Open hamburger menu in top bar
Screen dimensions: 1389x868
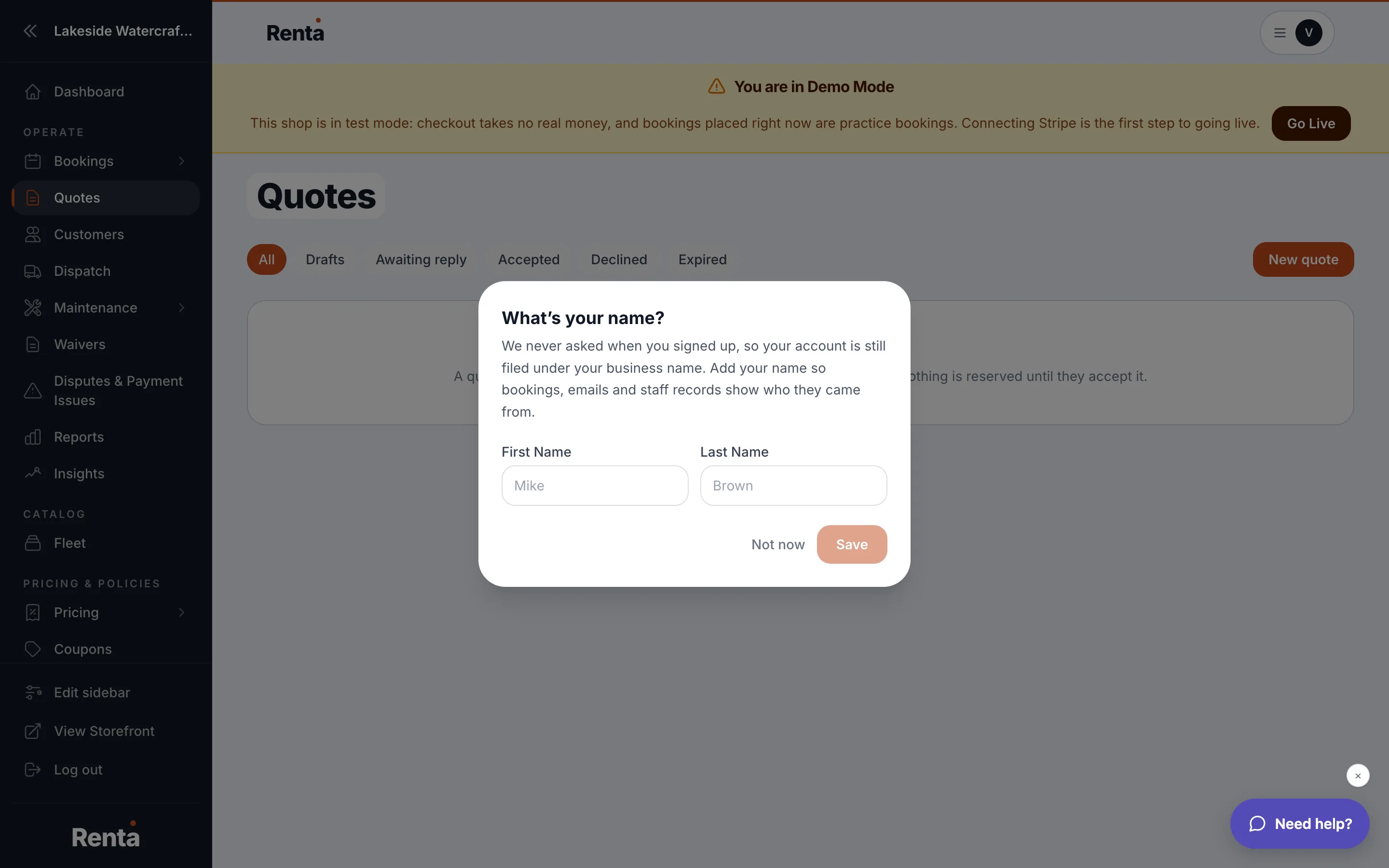coord(1280,33)
